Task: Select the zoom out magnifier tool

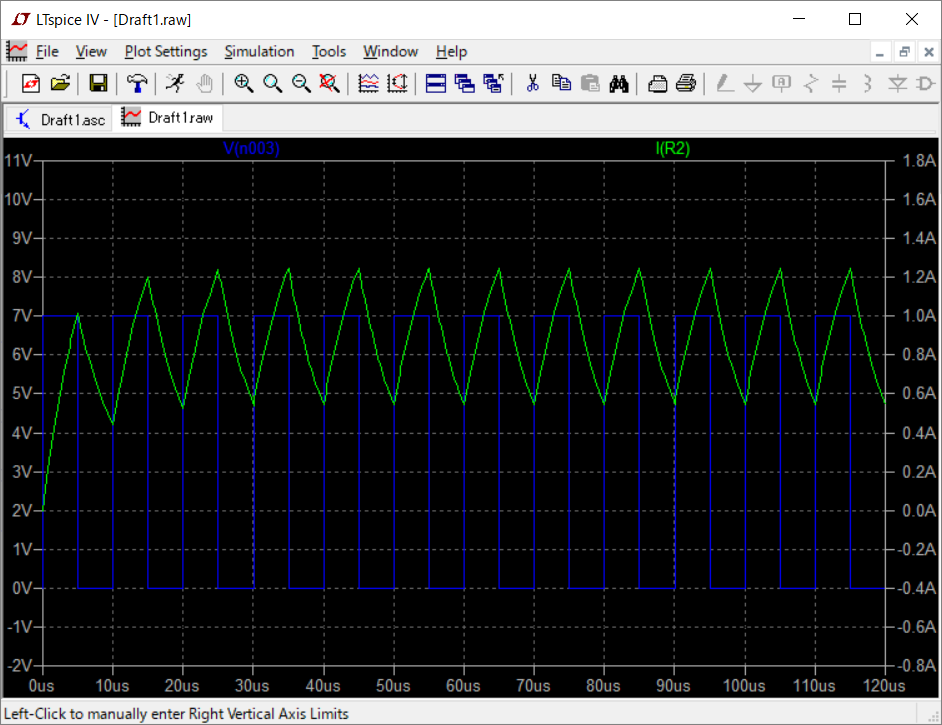Action: coord(301,83)
